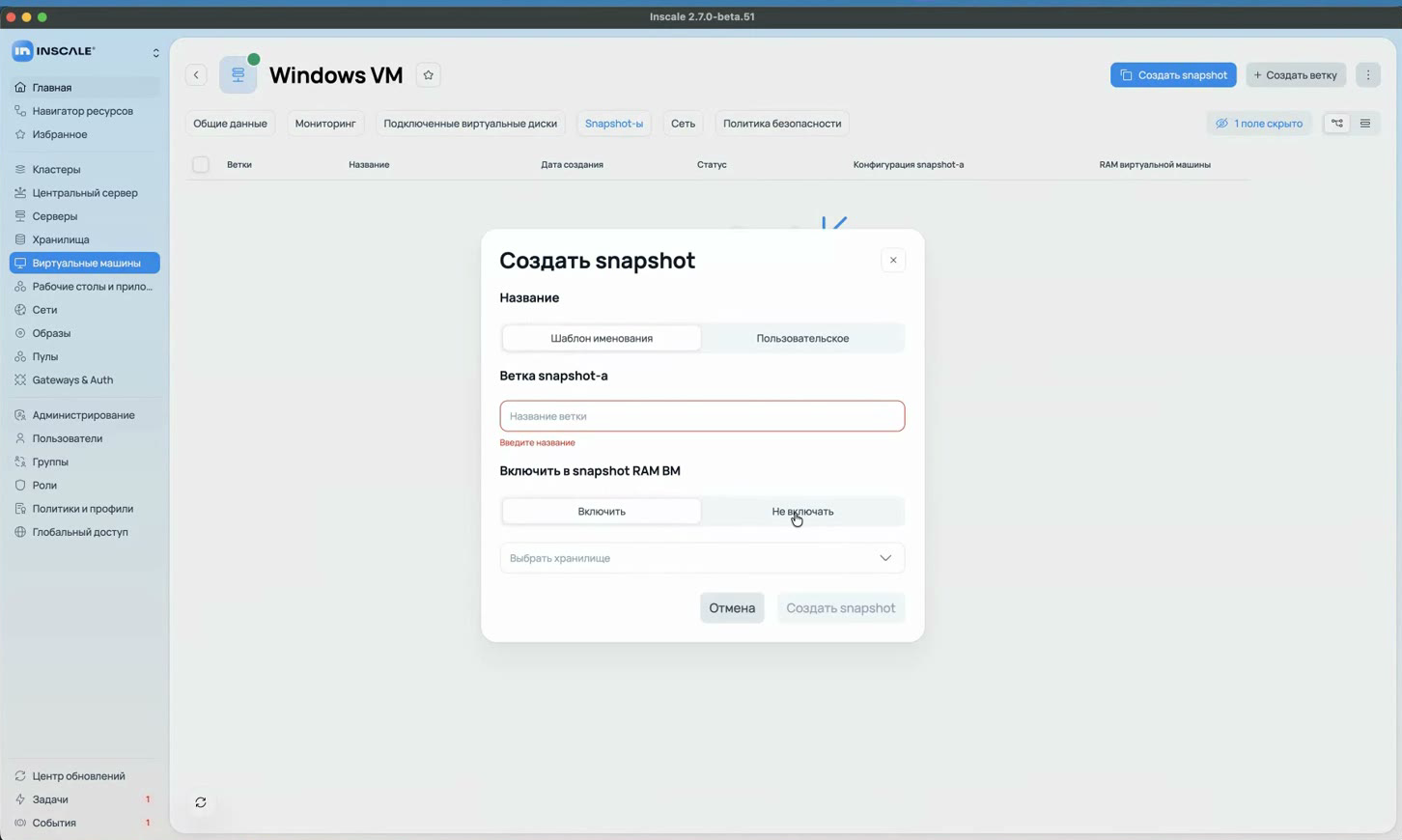Click the back arrow beside Windows VM

[196, 75]
